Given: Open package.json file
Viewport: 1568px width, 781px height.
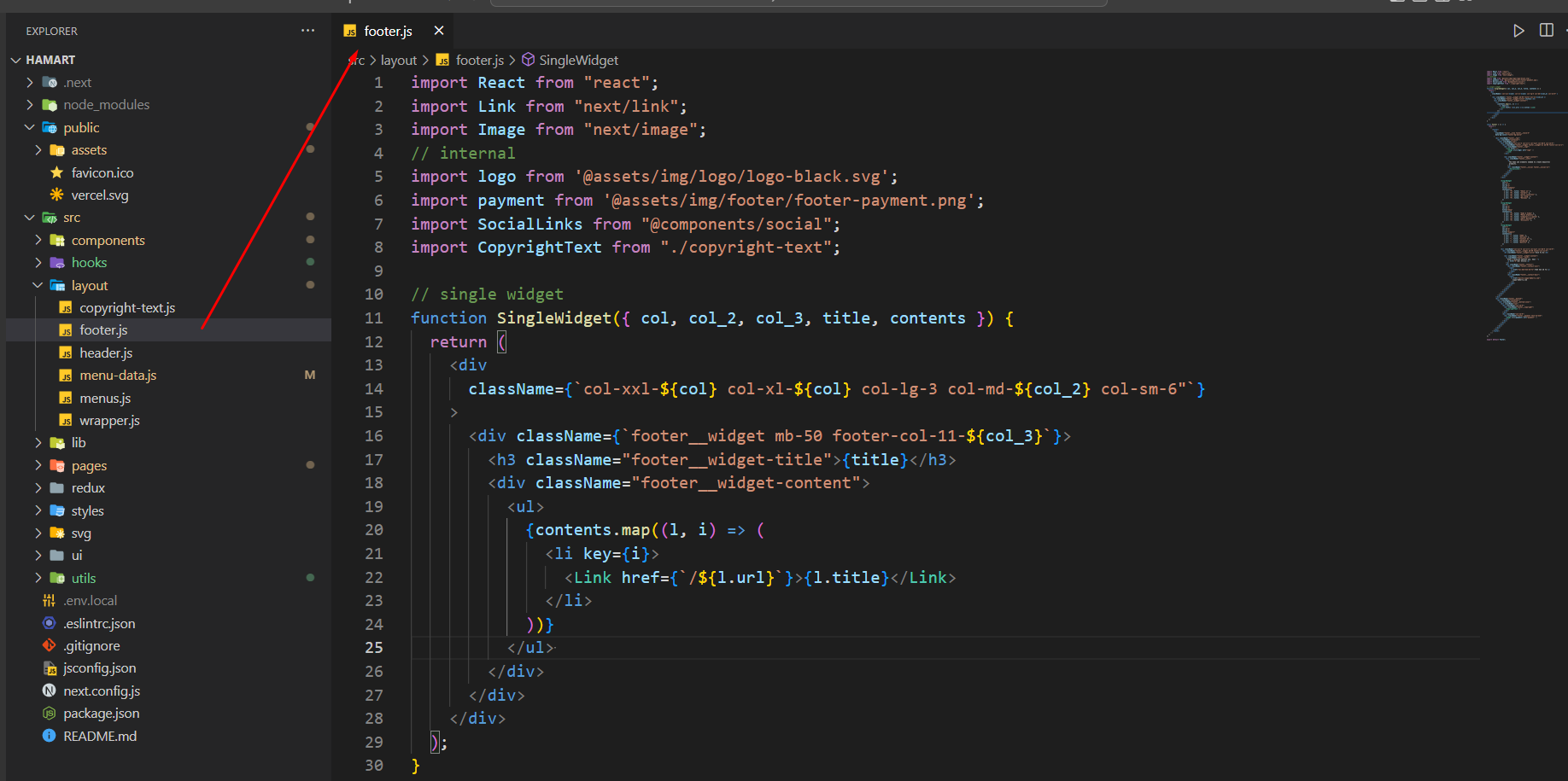Looking at the screenshot, I should click(101, 714).
